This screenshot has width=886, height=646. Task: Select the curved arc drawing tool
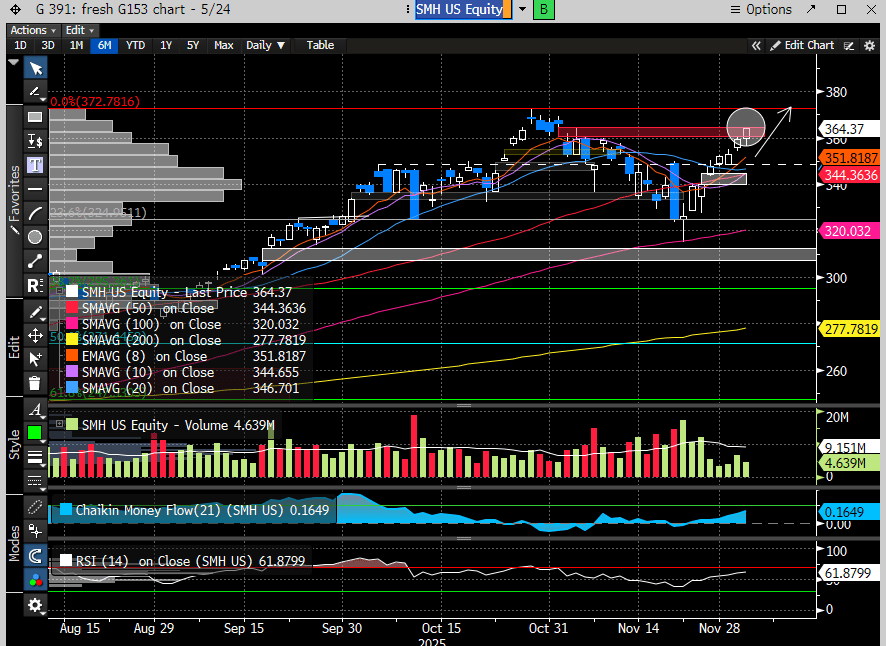click(x=35, y=213)
